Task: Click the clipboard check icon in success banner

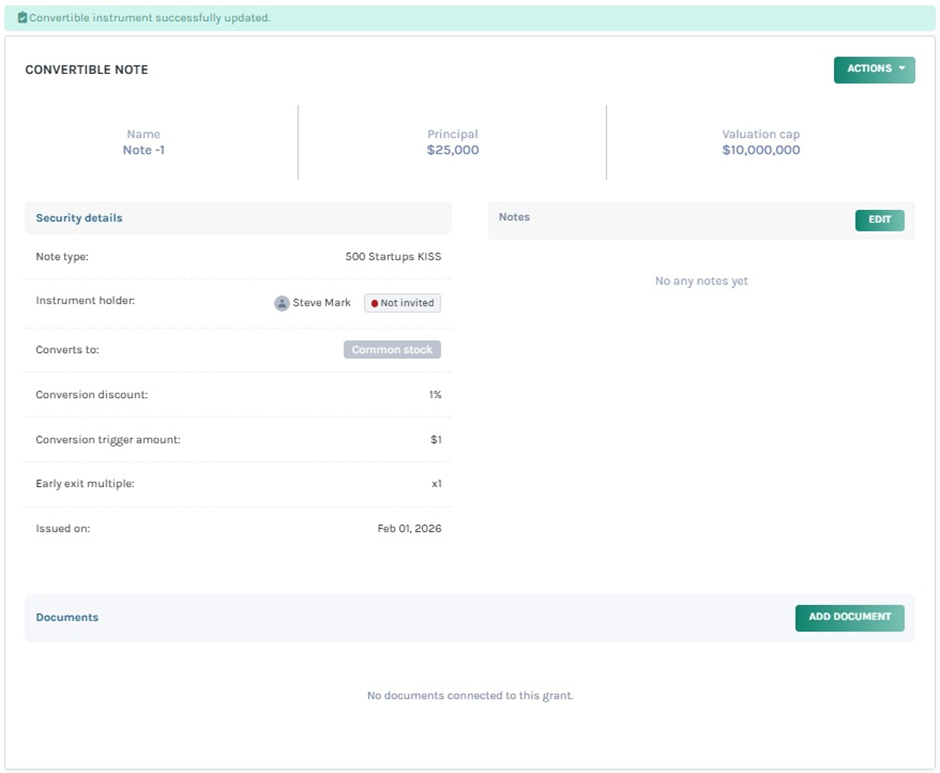Action: tap(22, 18)
